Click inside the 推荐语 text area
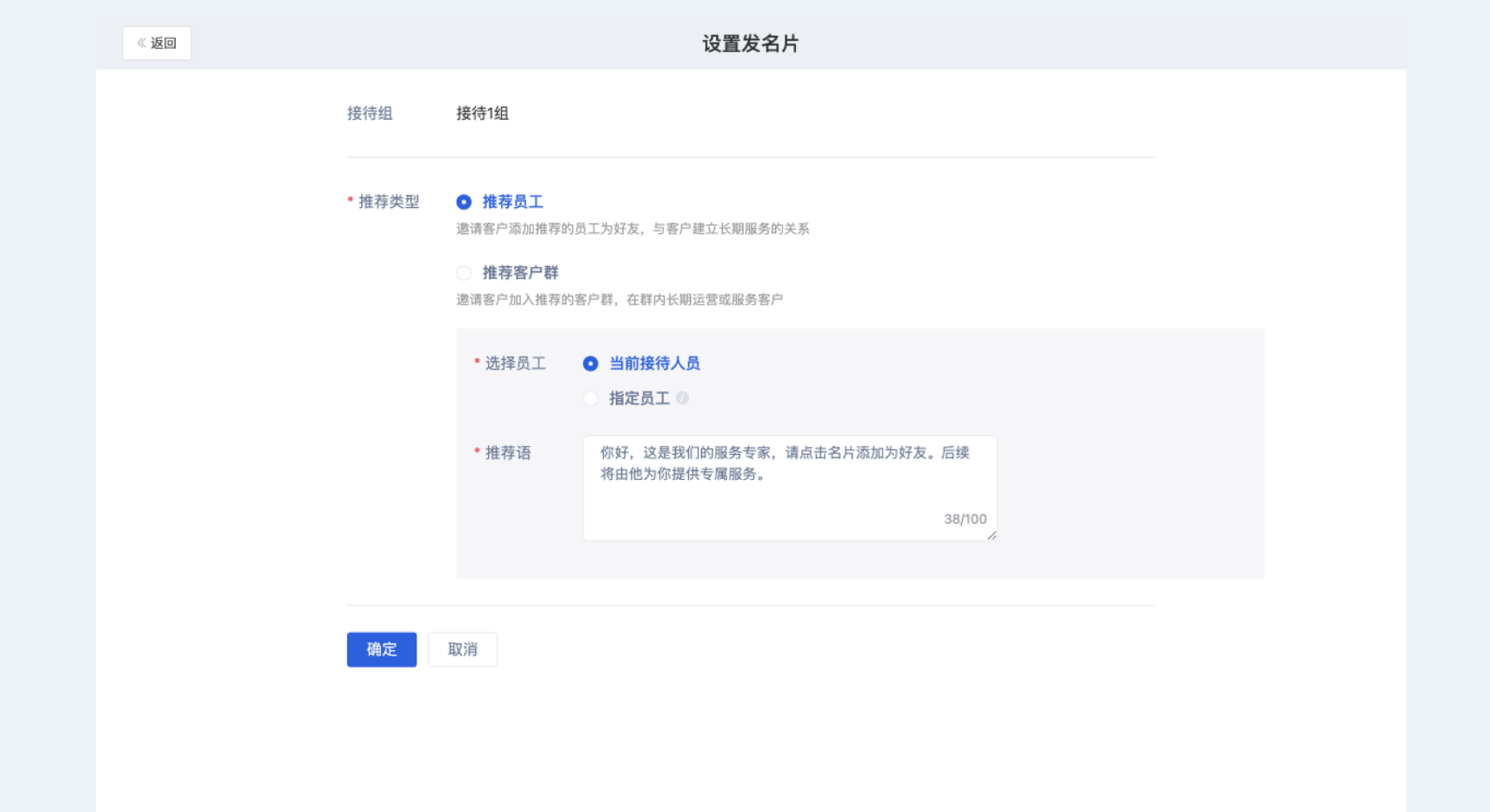Screen dimensions: 1490x812 coord(790,488)
